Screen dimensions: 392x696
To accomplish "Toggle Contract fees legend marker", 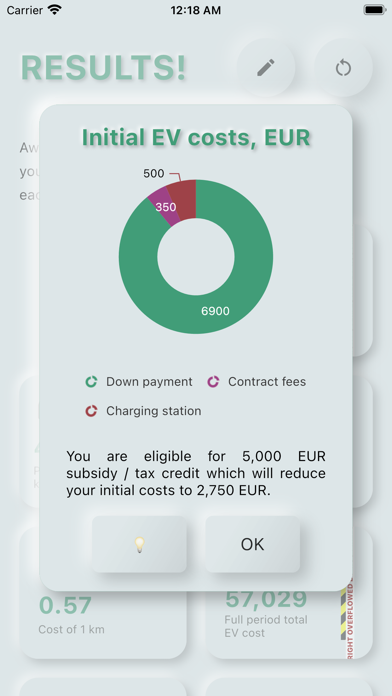I will (213, 382).
